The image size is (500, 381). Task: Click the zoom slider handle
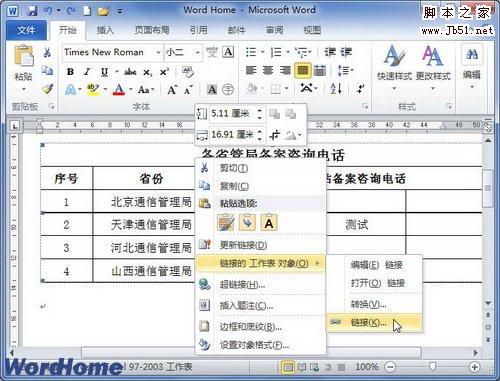tap(432, 367)
